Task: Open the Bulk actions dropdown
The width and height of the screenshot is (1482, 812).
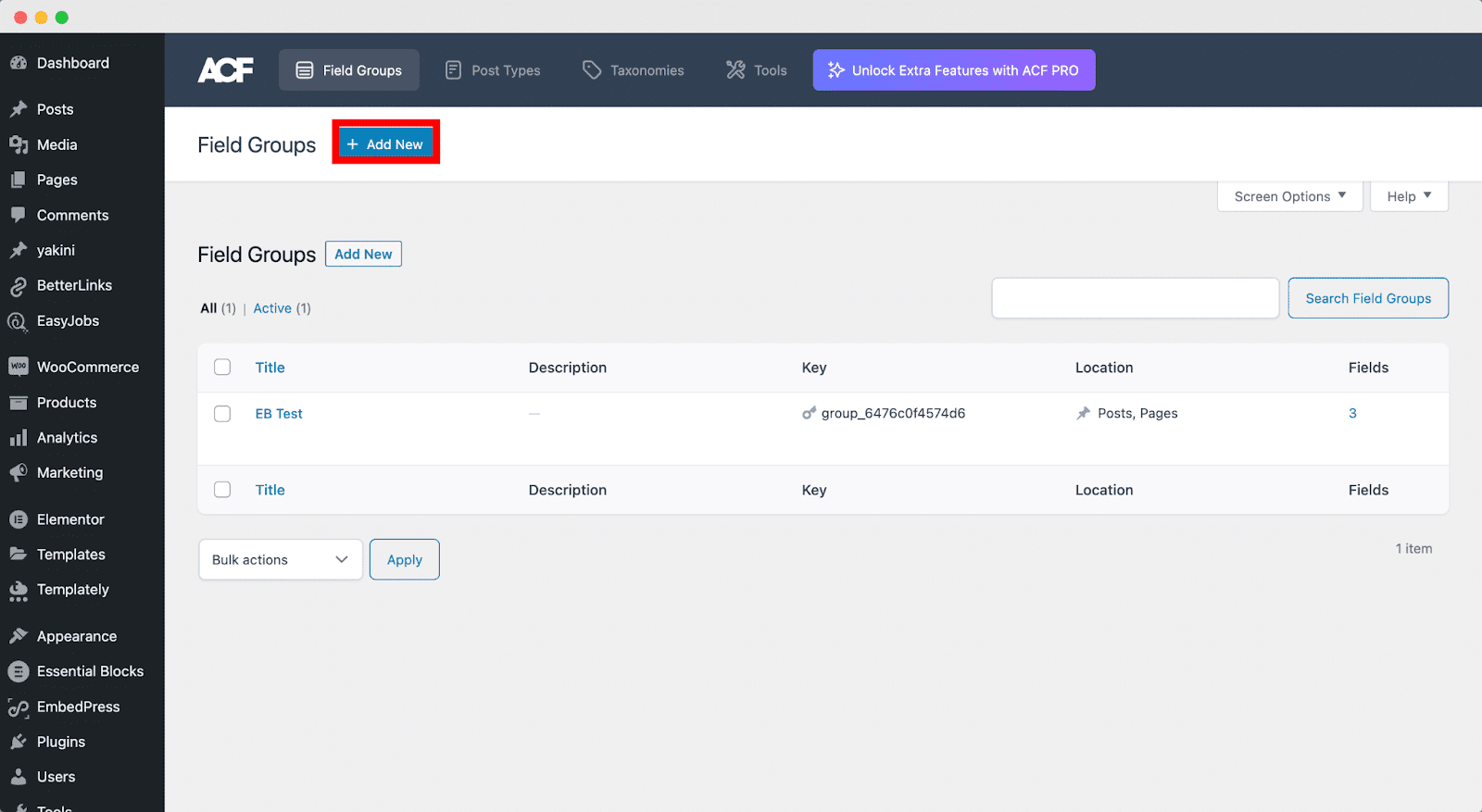Action: pyautogui.click(x=281, y=560)
